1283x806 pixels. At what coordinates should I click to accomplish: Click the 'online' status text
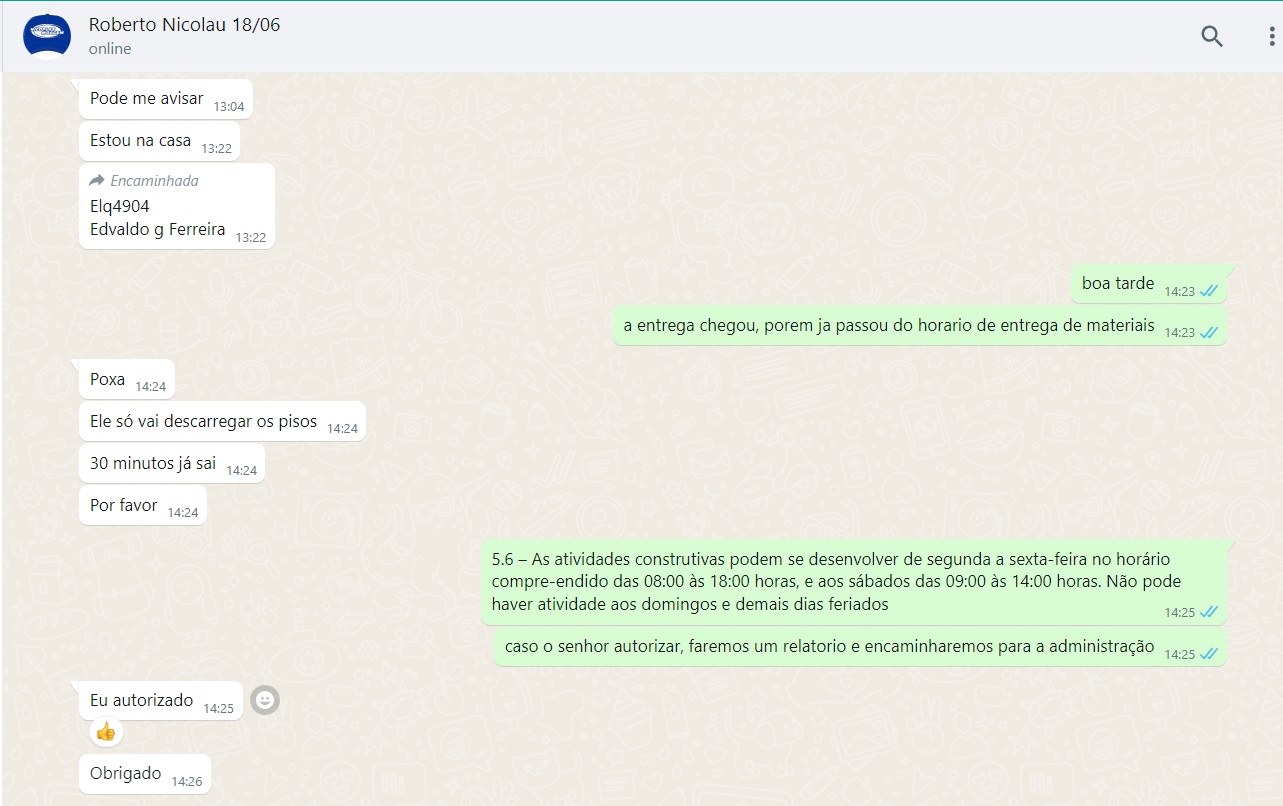[110, 49]
